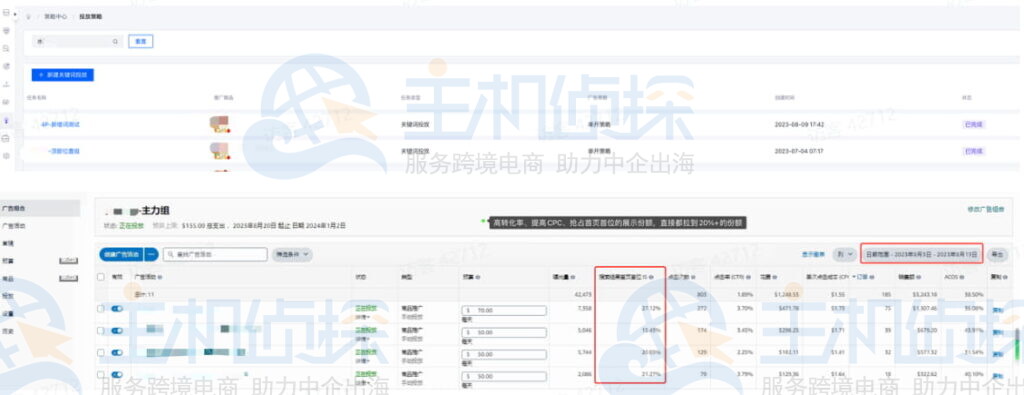Open the product thumbnail in the 顶部位置组 row

[x=219, y=151]
